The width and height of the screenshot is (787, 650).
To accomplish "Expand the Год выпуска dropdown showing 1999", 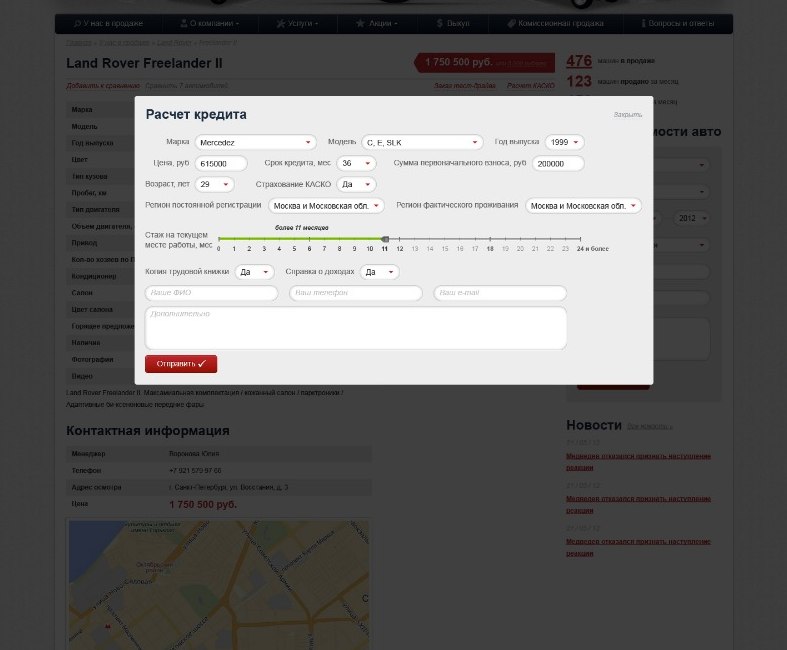I will (x=565, y=143).
